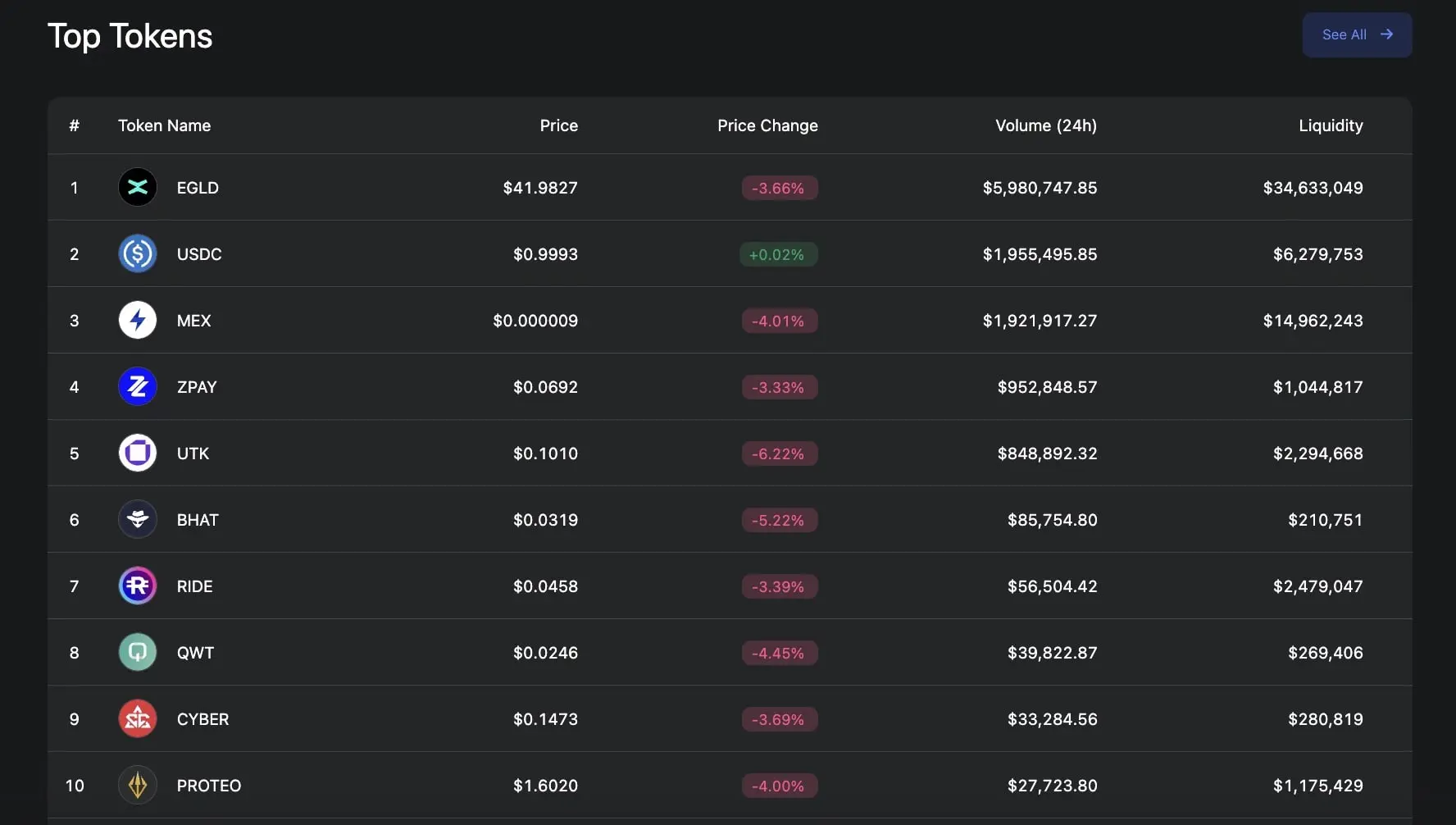Click the $1,175,429 liquidity value
This screenshot has height=825, width=1456.
point(1317,786)
